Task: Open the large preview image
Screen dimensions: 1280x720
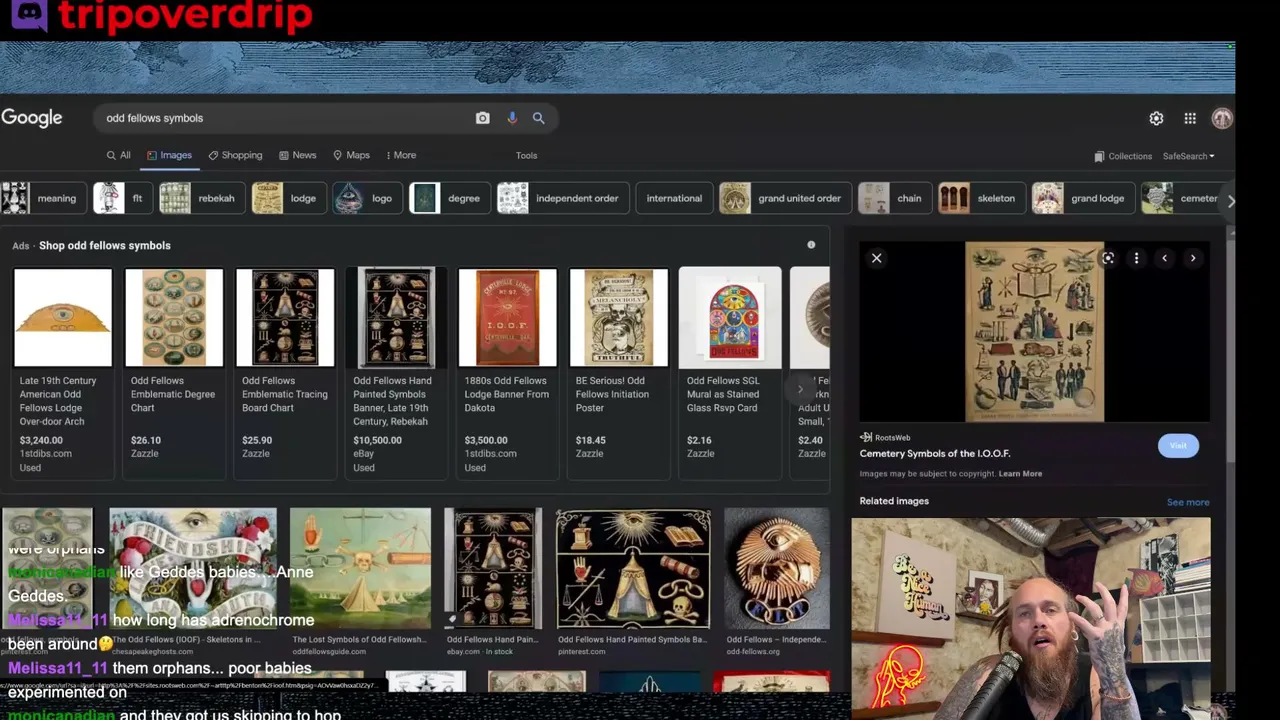Action: [1034, 332]
